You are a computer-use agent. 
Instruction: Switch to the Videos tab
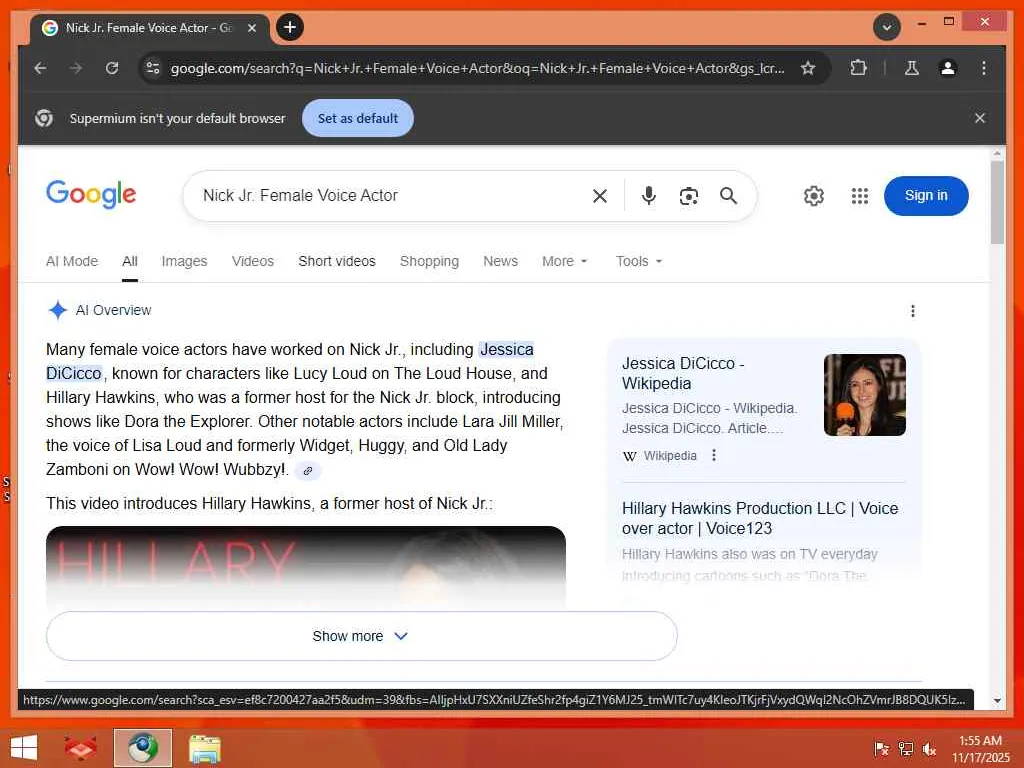253,261
